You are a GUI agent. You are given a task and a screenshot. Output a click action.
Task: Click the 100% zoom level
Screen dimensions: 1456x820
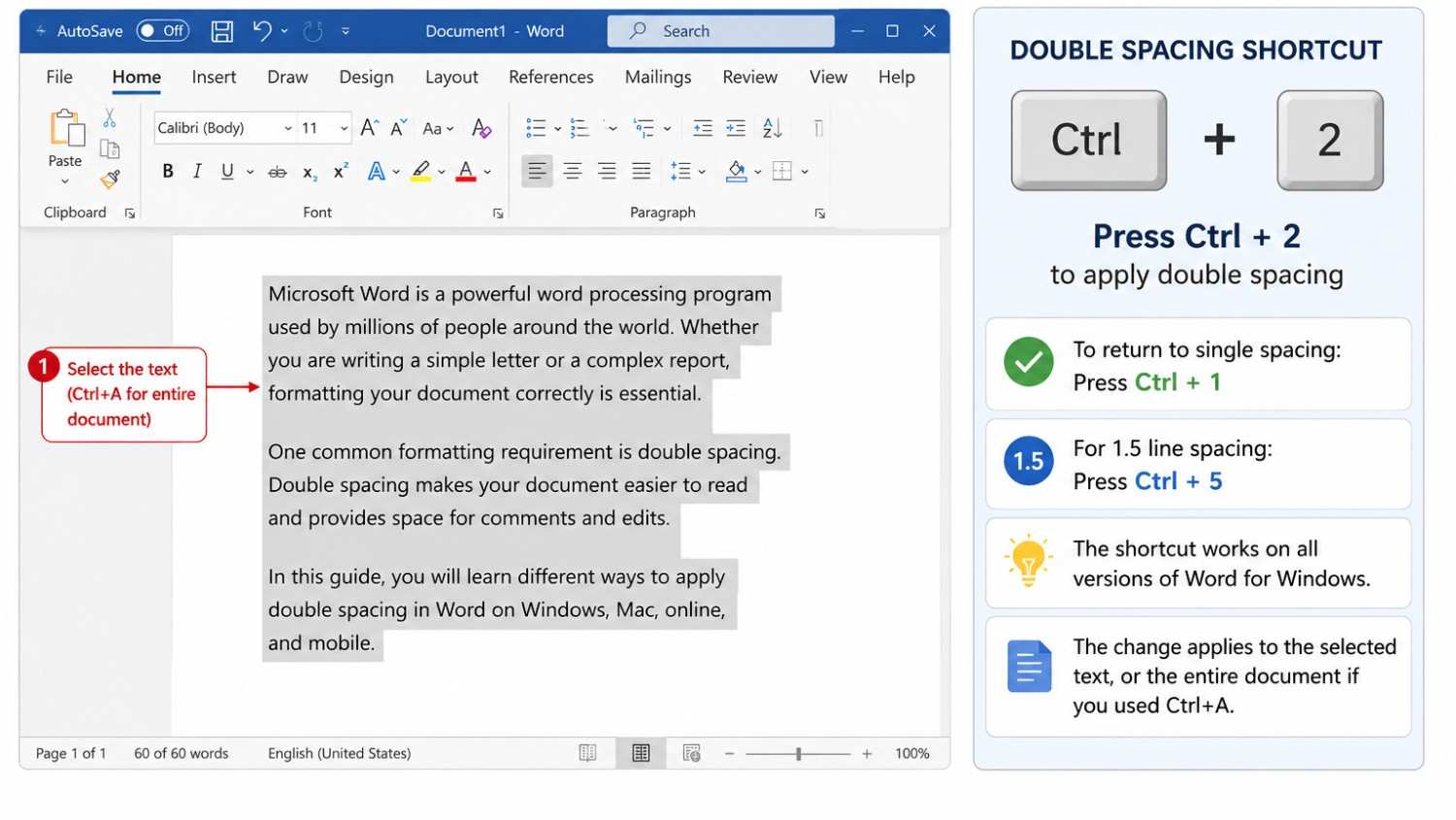[912, 753]
